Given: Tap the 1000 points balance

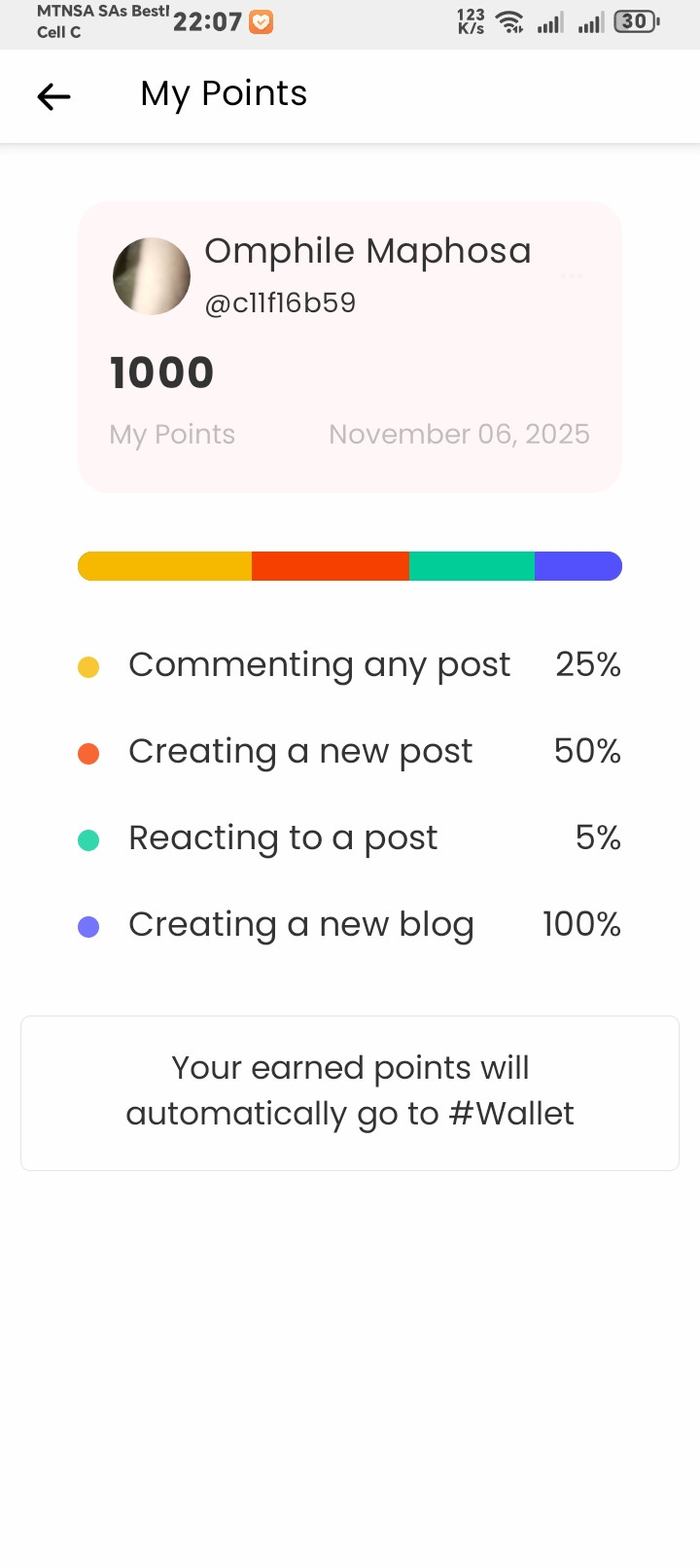Looking at the screenshot, I should [161, 374].
